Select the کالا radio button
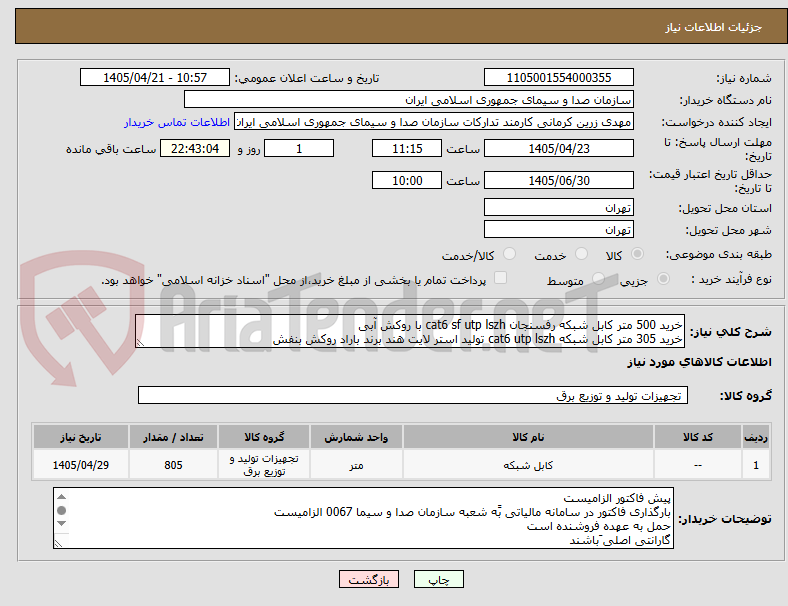Viewport: 788px width, 606px height. point(637,254)
